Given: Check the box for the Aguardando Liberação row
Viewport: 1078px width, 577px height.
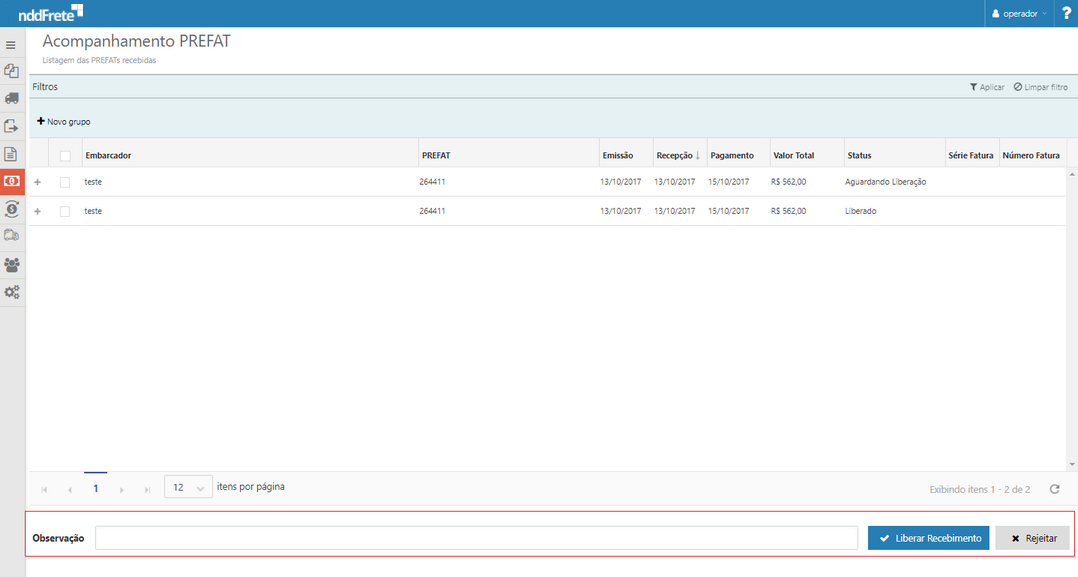Looking at the screenshot, I should pos(65,182).
